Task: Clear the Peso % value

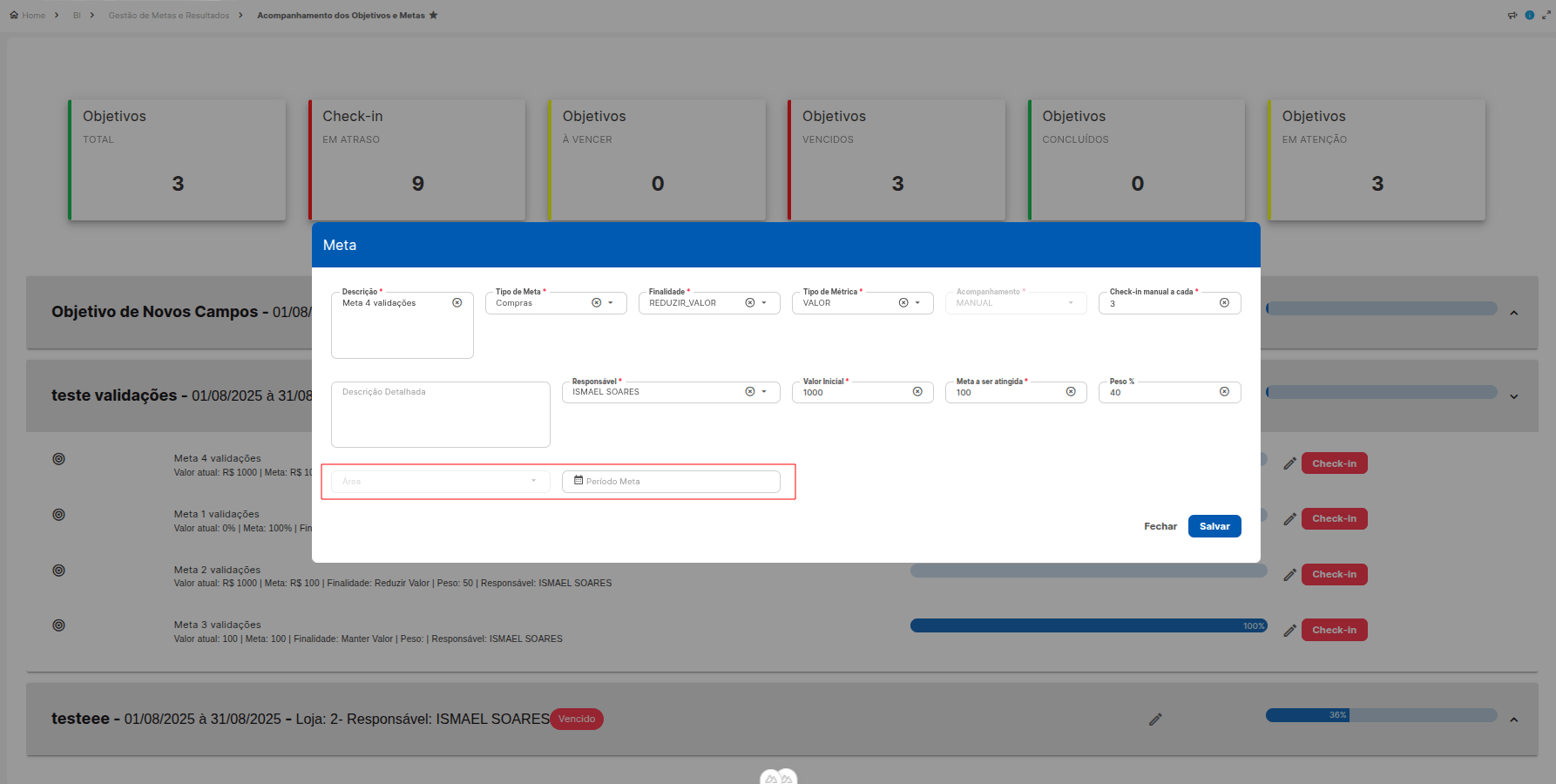Action: 1224,392
